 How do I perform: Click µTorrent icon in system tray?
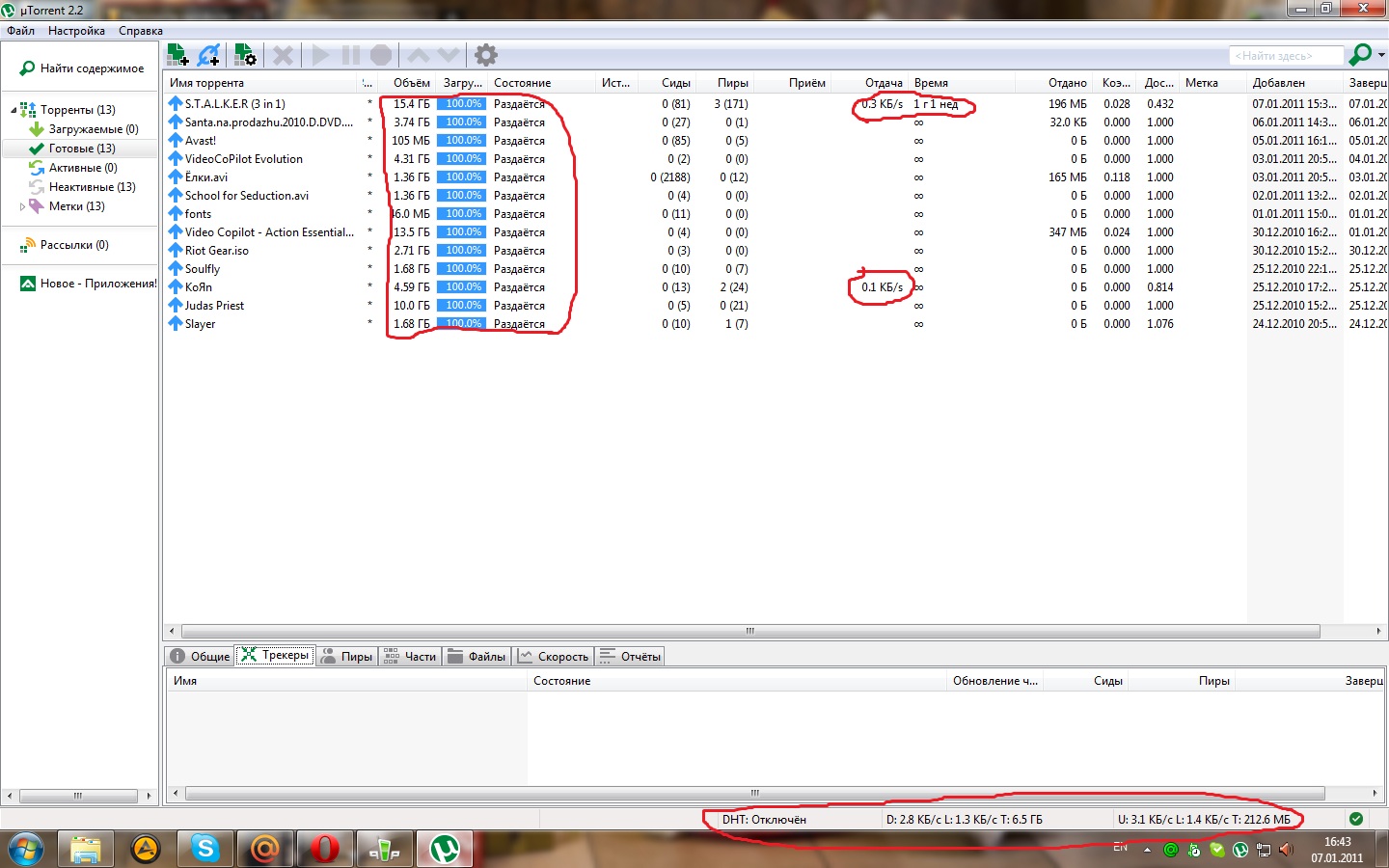tap(1240, 850)
